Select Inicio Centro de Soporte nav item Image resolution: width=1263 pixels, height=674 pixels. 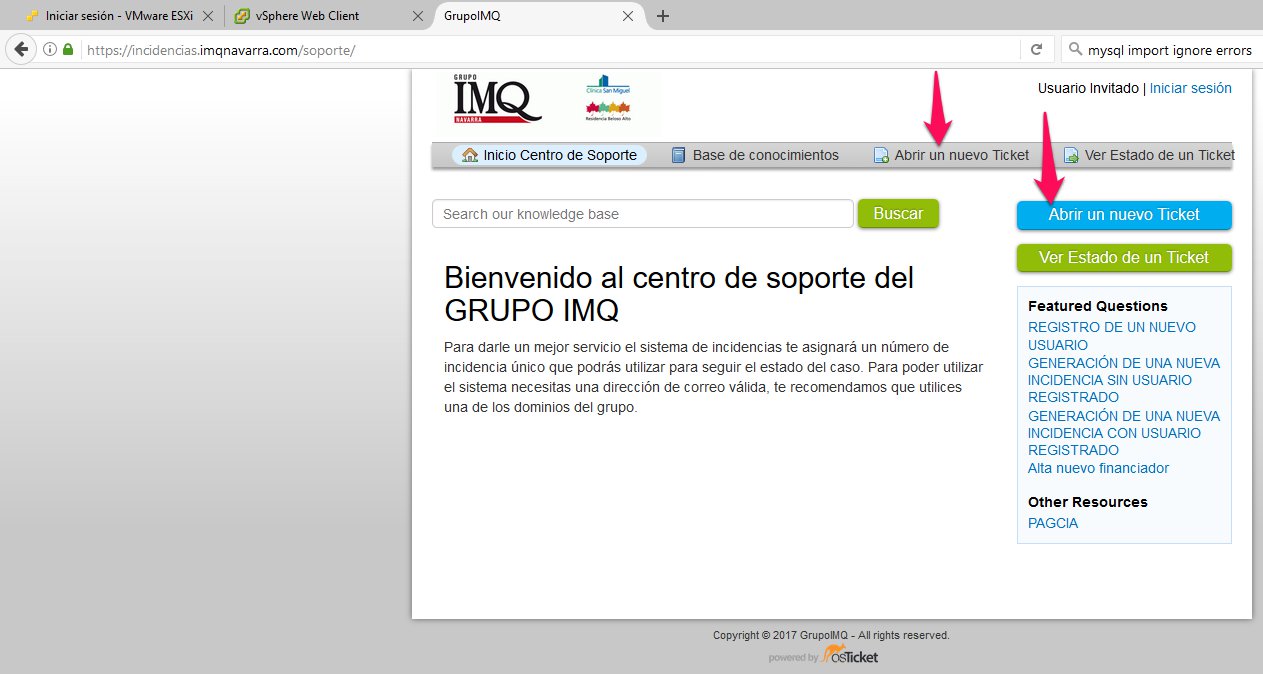click(x=550, y=155)
